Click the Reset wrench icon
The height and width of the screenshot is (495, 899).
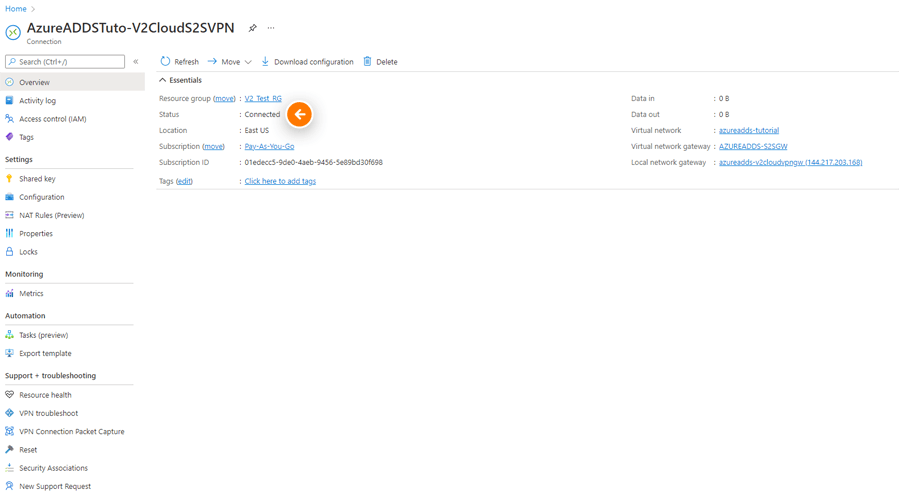pyautogui.click(x=9, y=450)
